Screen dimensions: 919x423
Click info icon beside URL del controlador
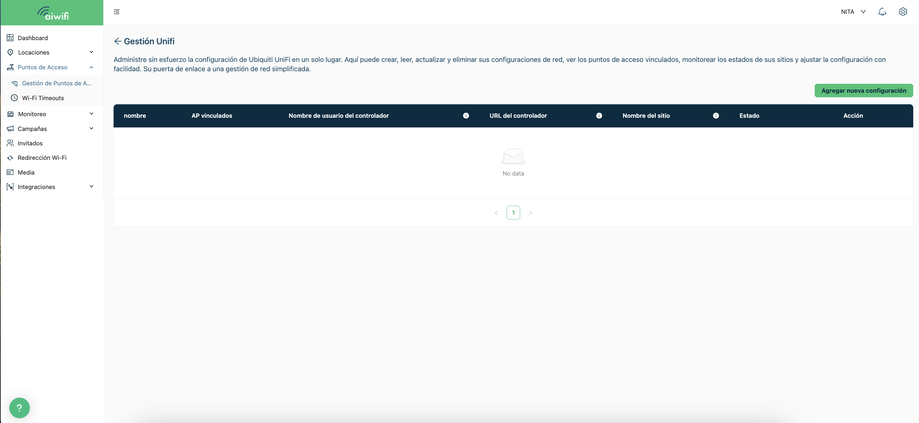tap(599, 116)
